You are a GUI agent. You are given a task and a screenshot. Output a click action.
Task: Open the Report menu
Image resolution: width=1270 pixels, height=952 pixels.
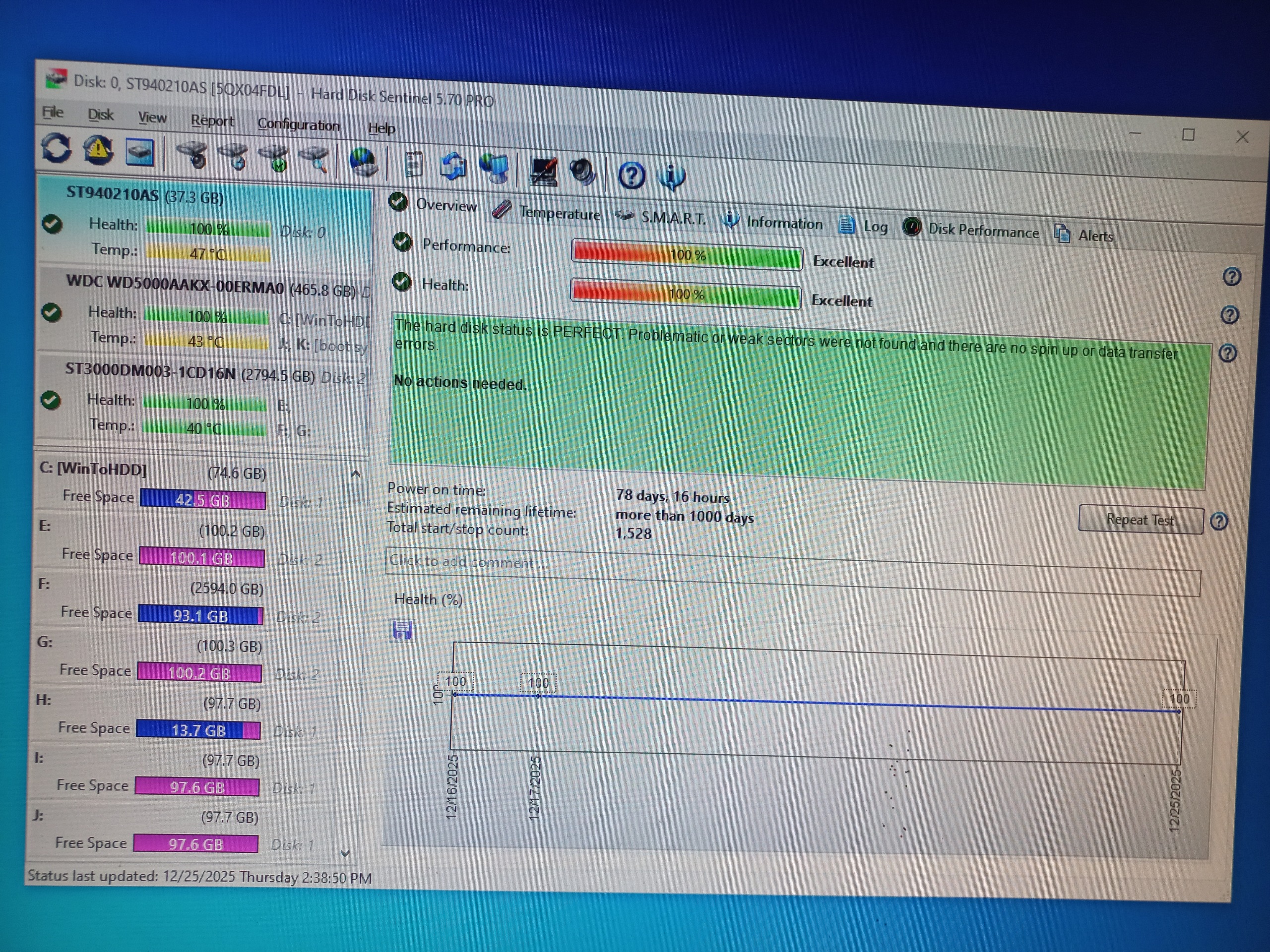click(212, 120)
